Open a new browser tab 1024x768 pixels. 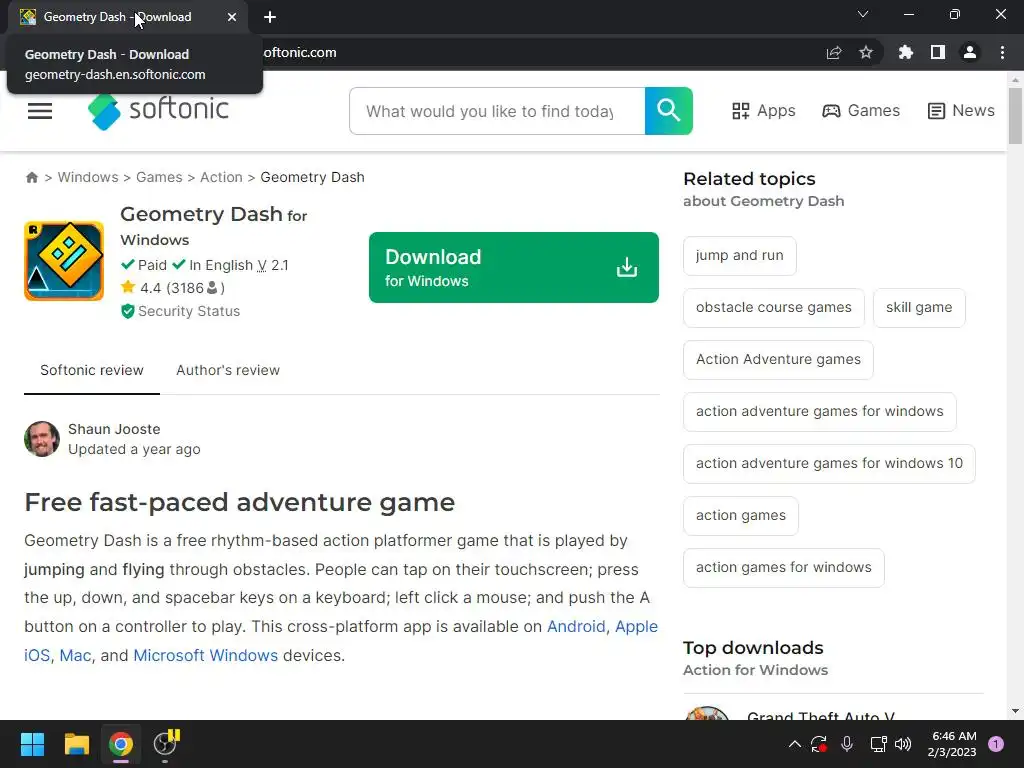[x=270, y=17]
